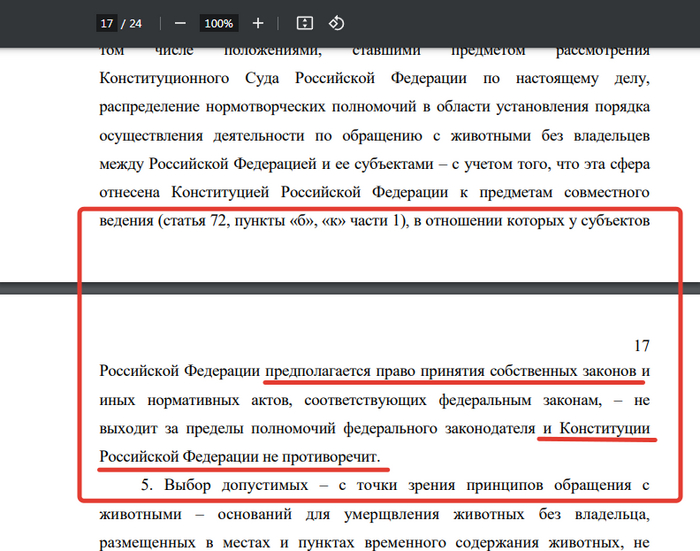Click the total page count '/ 24'
The image size is (700, 551).
(x=131, y=23)
